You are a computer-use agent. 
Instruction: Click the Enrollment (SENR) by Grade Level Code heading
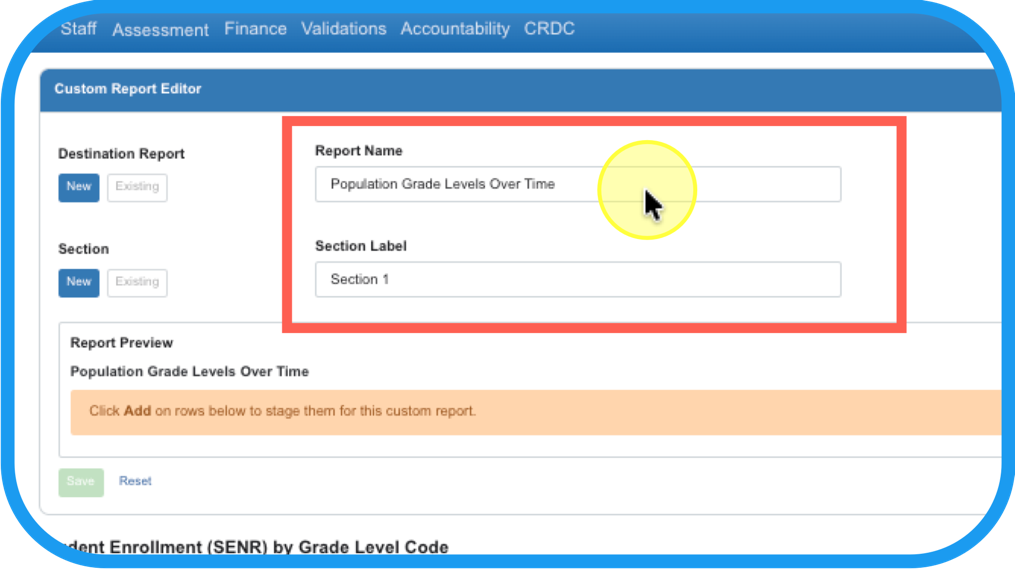pyautogui.click(x=250, y=547)
